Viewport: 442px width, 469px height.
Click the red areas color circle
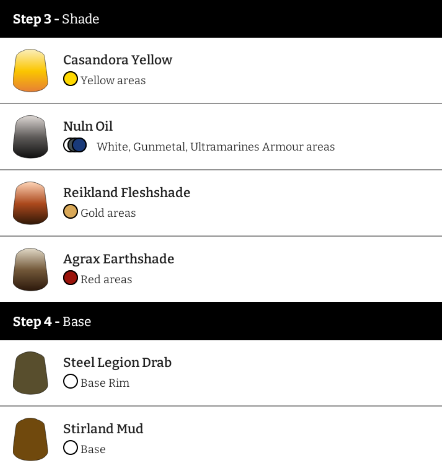pyautogui.click(x=70, y=278)
